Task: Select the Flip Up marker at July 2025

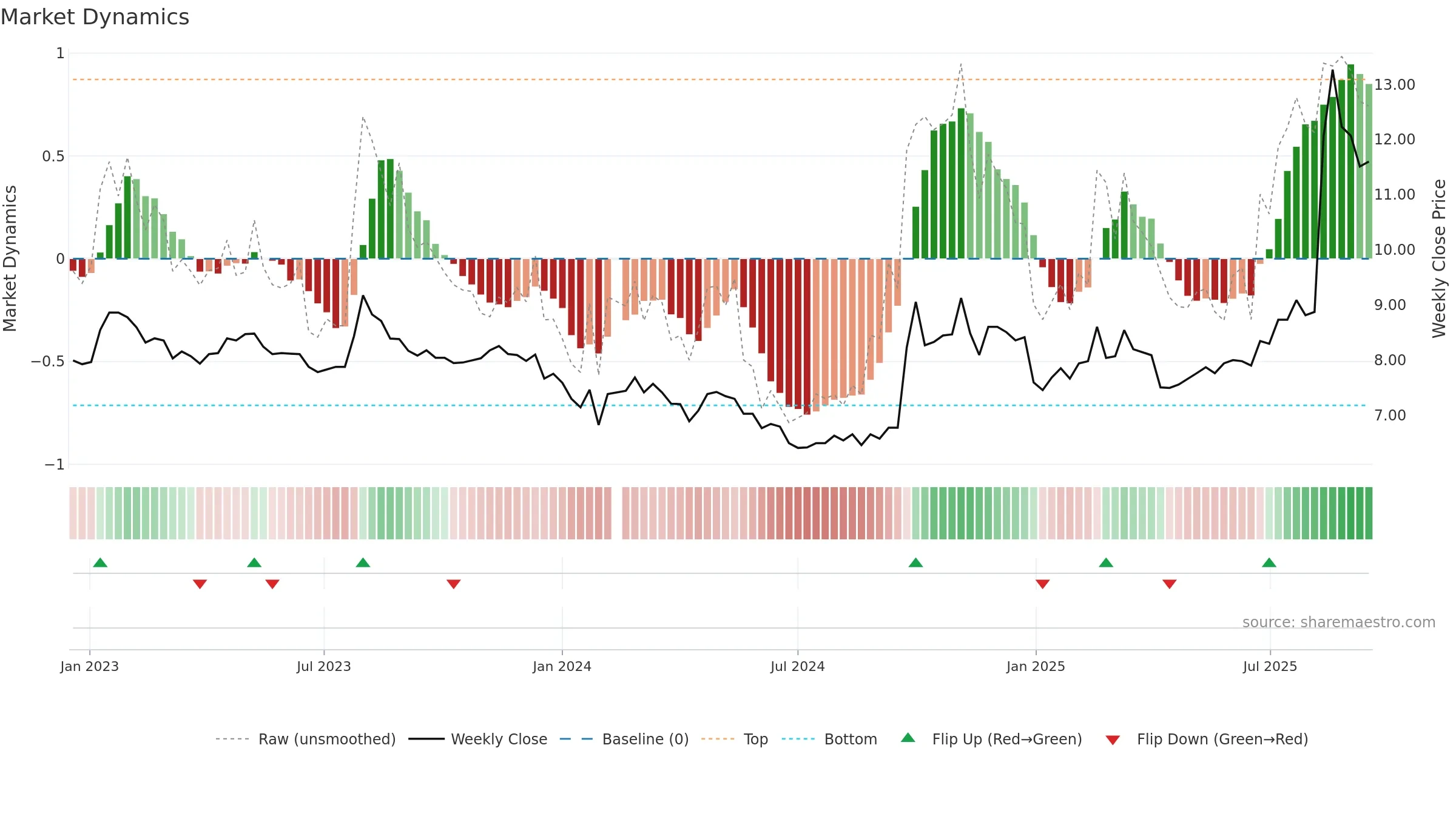Action: 1269,562
